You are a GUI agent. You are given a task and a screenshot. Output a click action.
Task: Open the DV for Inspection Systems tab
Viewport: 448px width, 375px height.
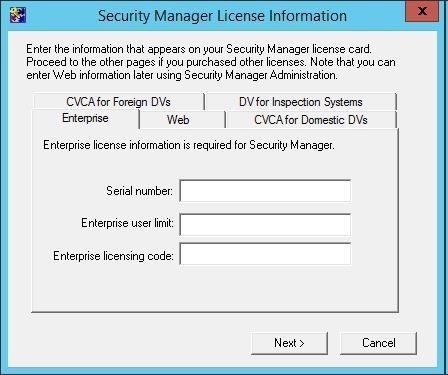coord(301,102)
